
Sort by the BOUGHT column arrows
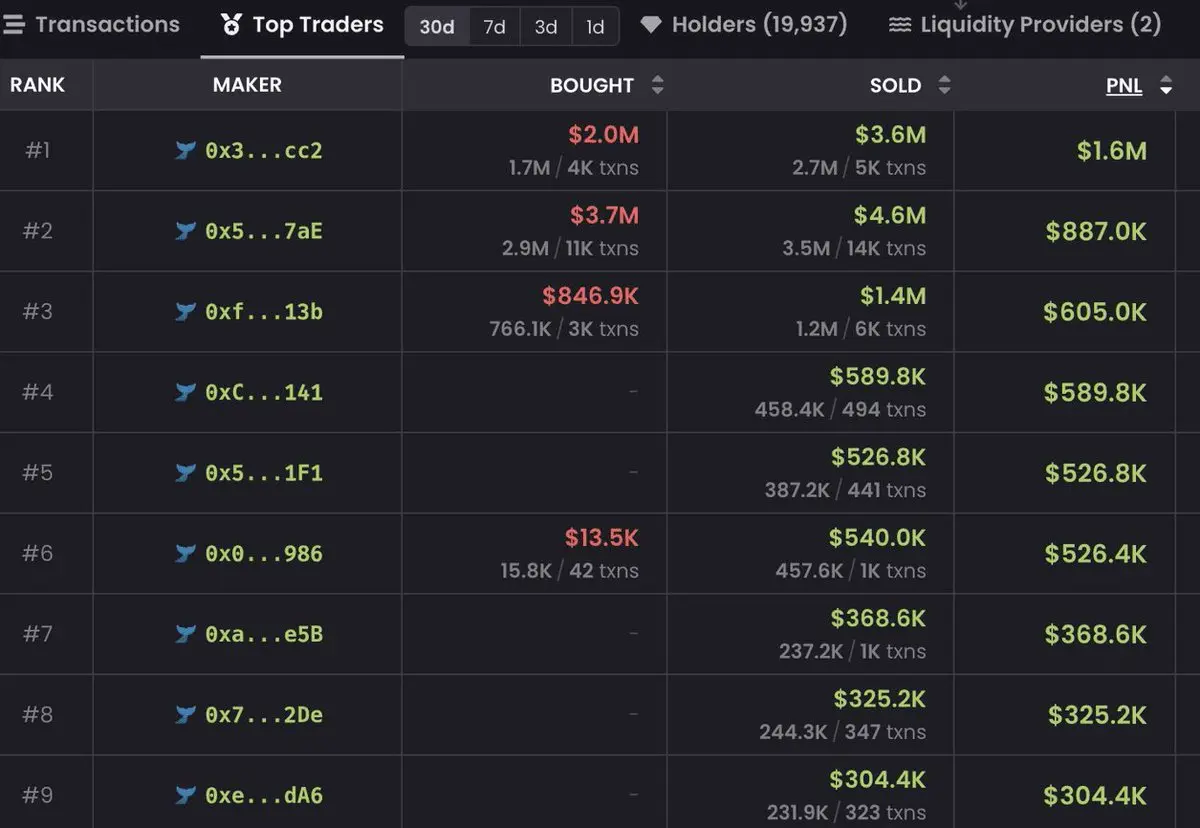[x=657, y=85]
